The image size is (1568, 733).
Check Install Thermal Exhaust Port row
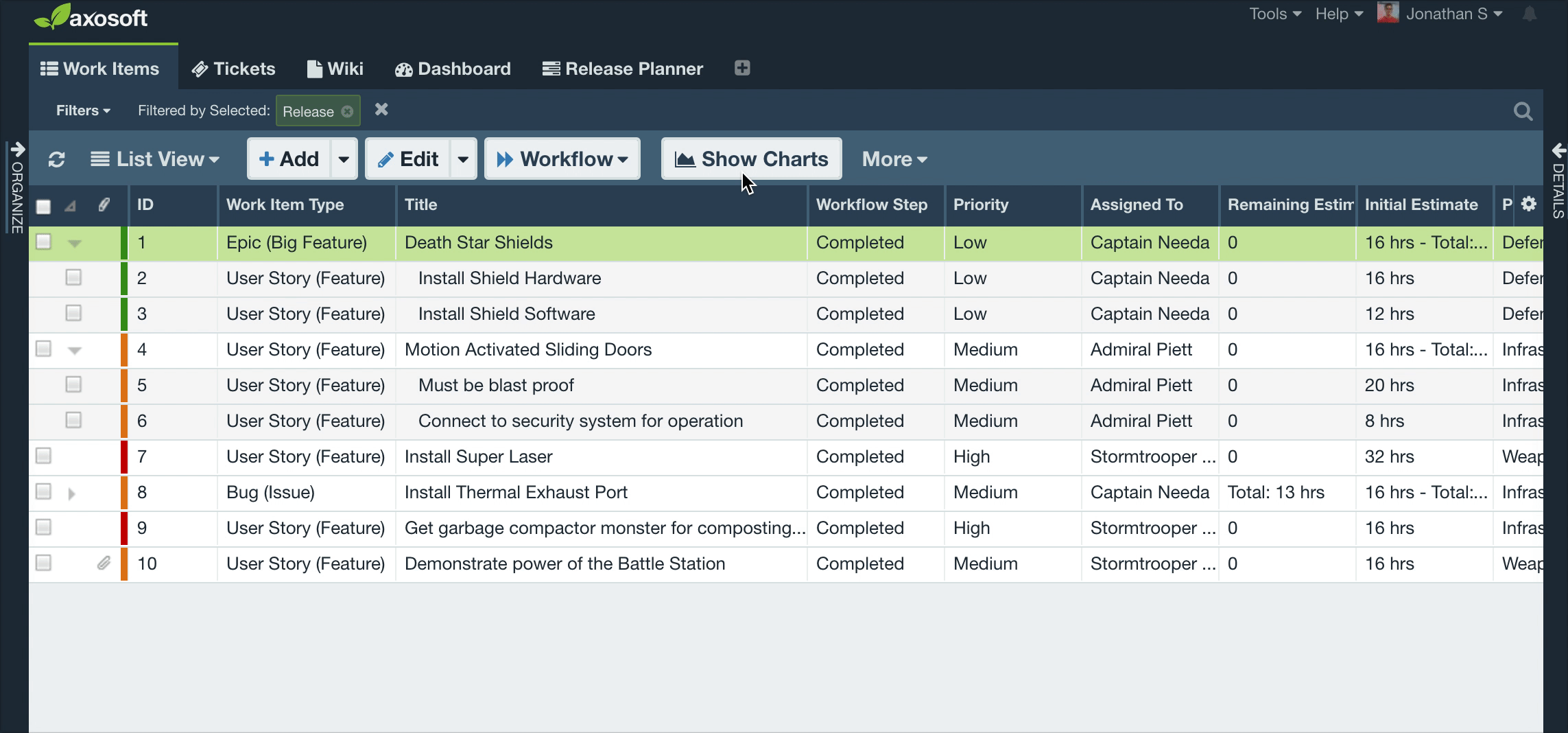43,492
